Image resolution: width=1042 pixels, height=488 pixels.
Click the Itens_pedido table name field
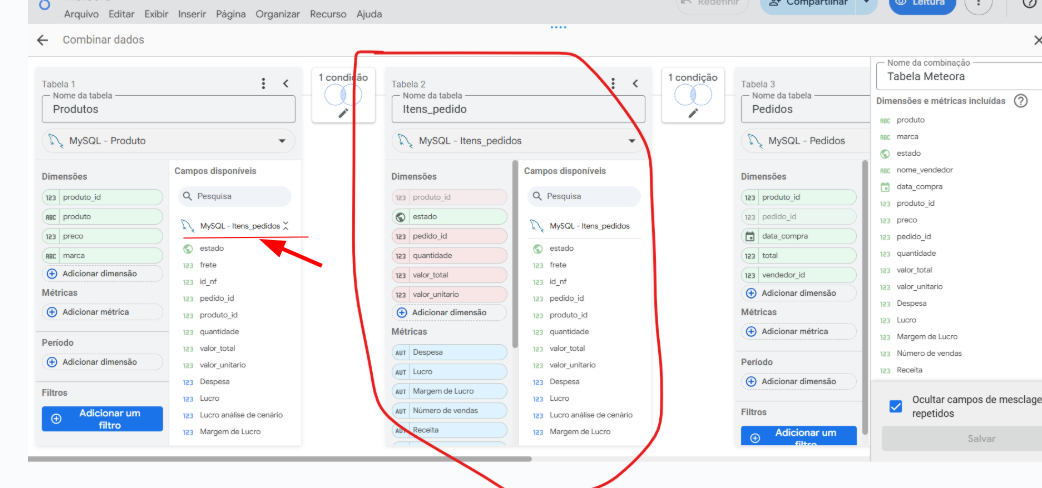click(518, 109)
